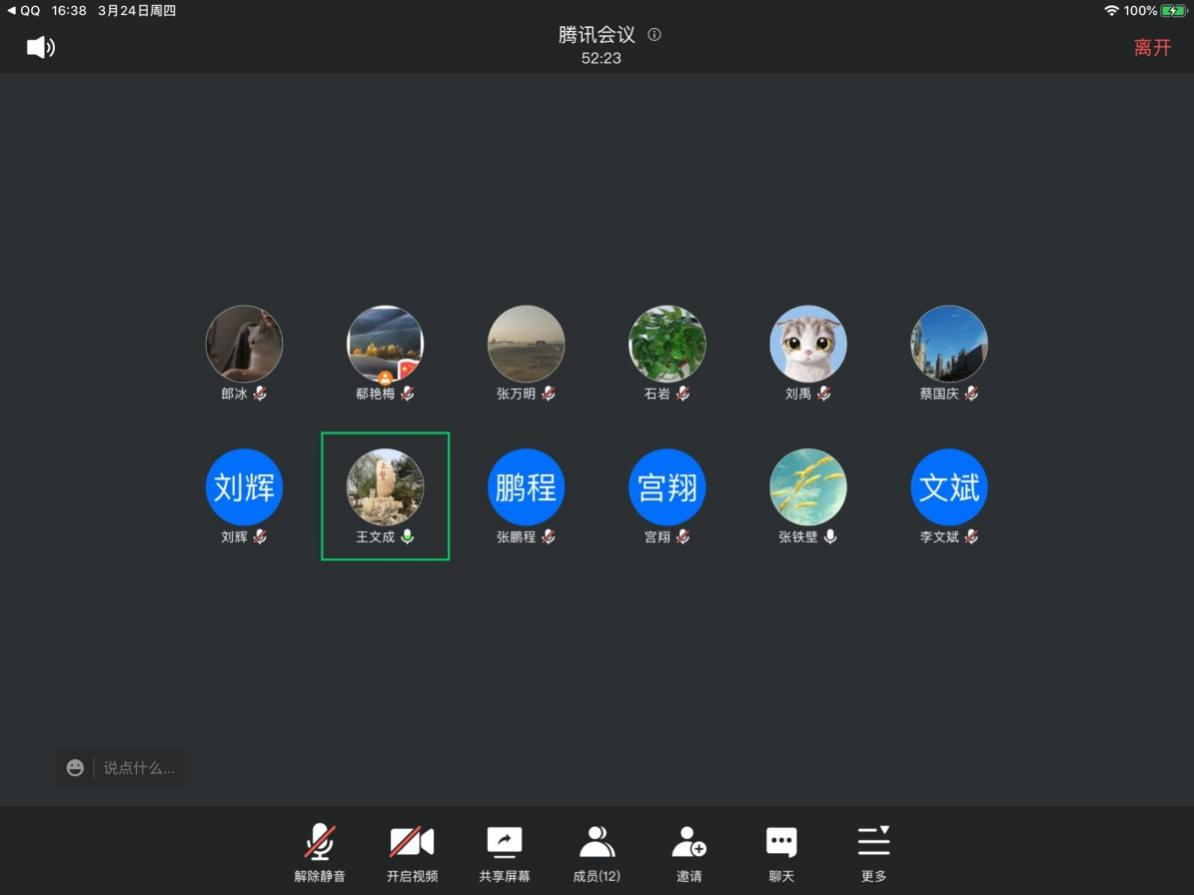Tap 刘辉's blue avatar
Viewport: 1194px width, 895px height.
(x=244, y=487)
